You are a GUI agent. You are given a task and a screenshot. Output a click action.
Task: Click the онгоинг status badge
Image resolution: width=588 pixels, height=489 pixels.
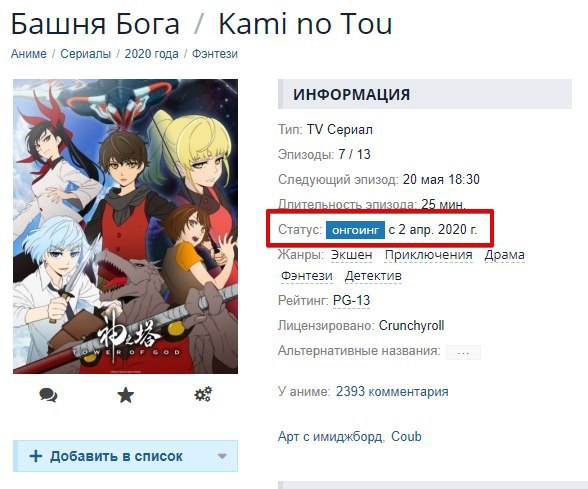(355, 230)
